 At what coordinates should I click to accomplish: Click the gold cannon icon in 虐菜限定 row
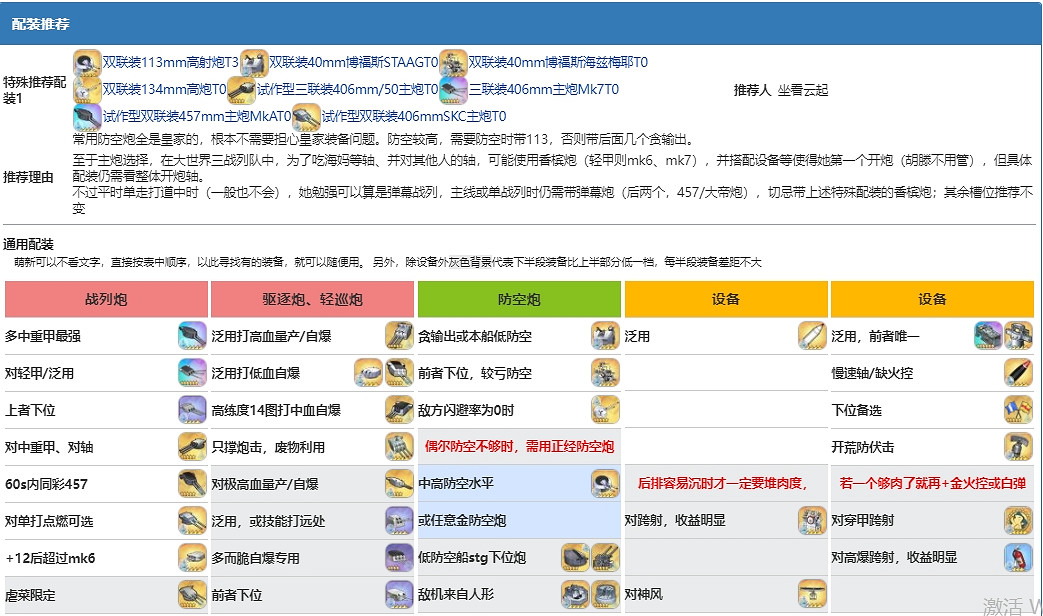point(194,593)
